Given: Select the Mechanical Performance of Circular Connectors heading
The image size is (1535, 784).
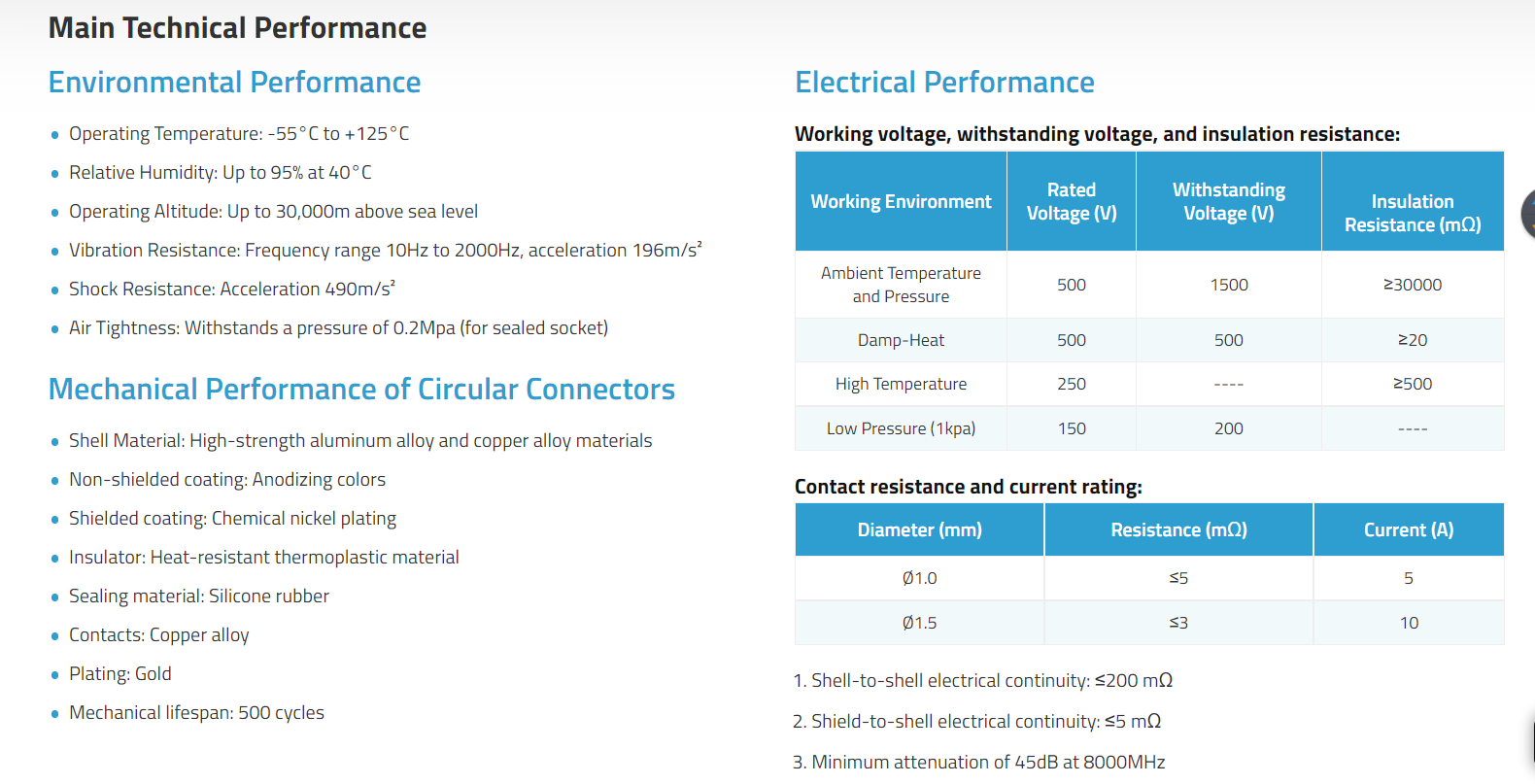Looking at the screenshot, I should coord(361,390).
